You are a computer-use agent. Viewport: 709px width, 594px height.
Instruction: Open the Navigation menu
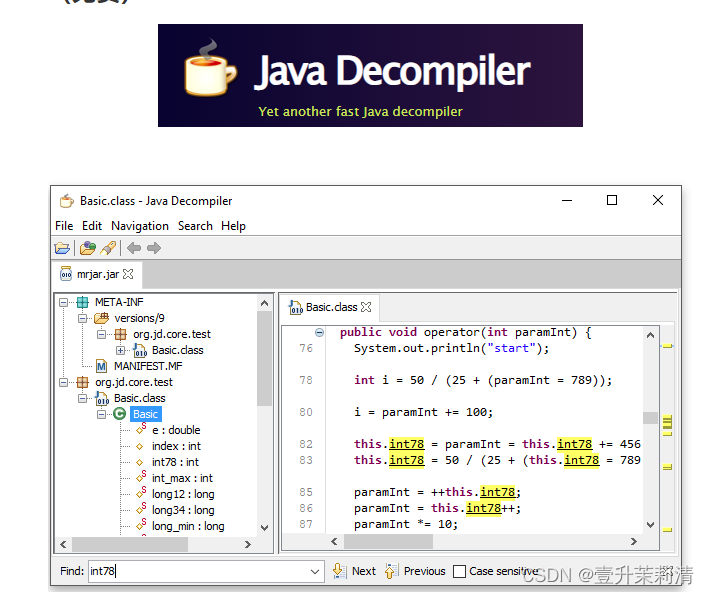[x=140, y=226]
